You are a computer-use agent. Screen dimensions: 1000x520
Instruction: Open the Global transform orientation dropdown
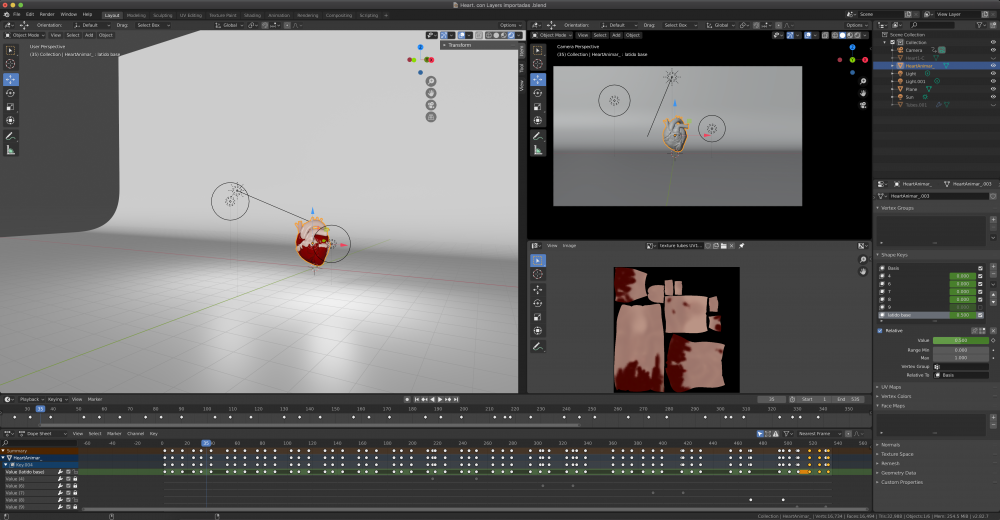click(x=230, y=25)
